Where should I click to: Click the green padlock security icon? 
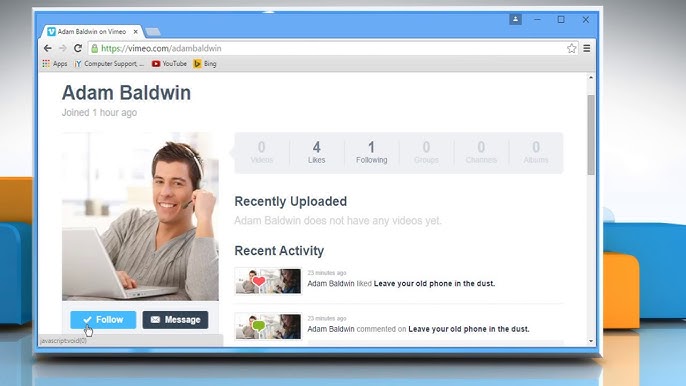pyautogui.click(x=94, y=48)
